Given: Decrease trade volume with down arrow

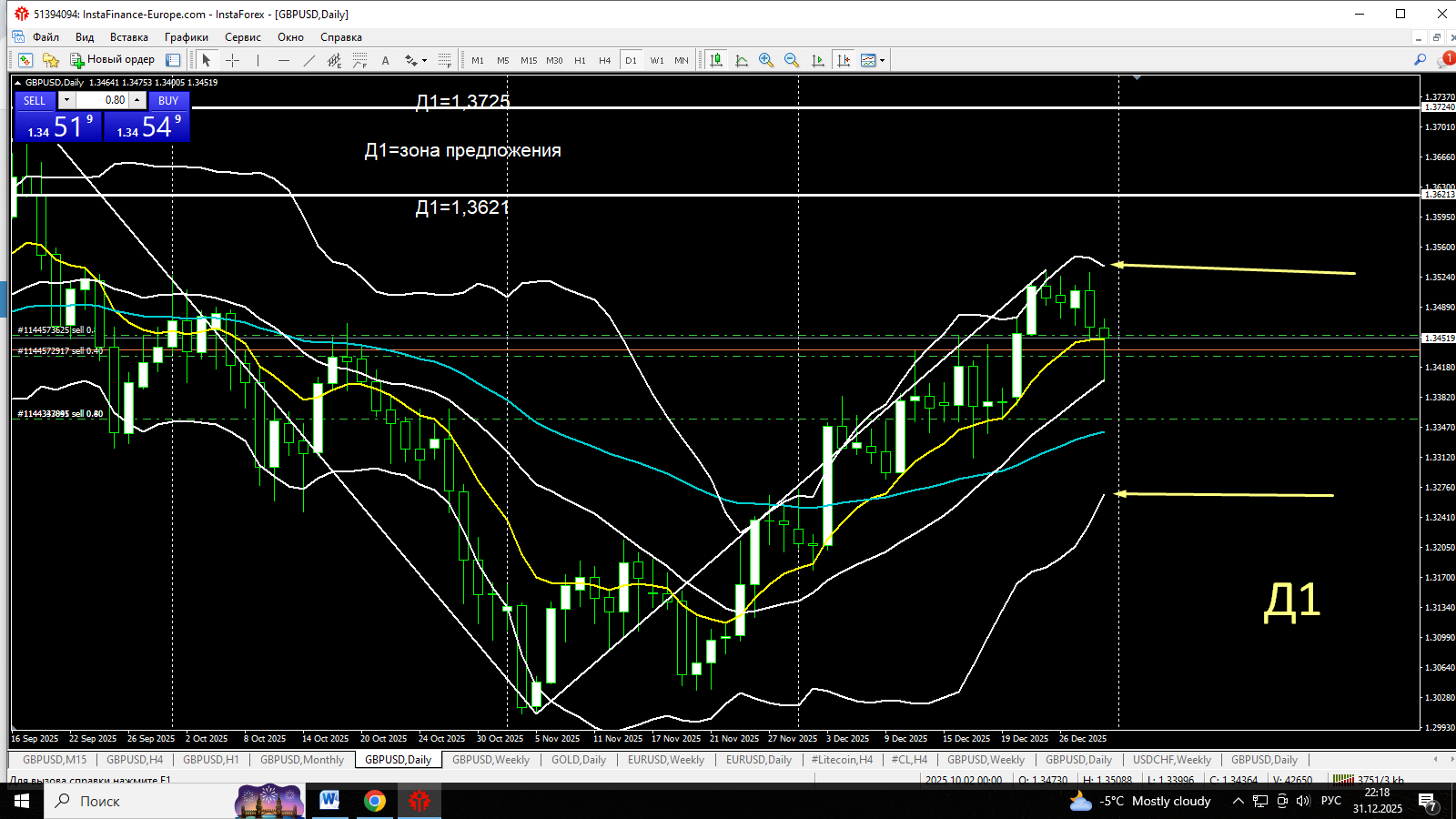Looking at the screenshot, I should click(66, 100).
